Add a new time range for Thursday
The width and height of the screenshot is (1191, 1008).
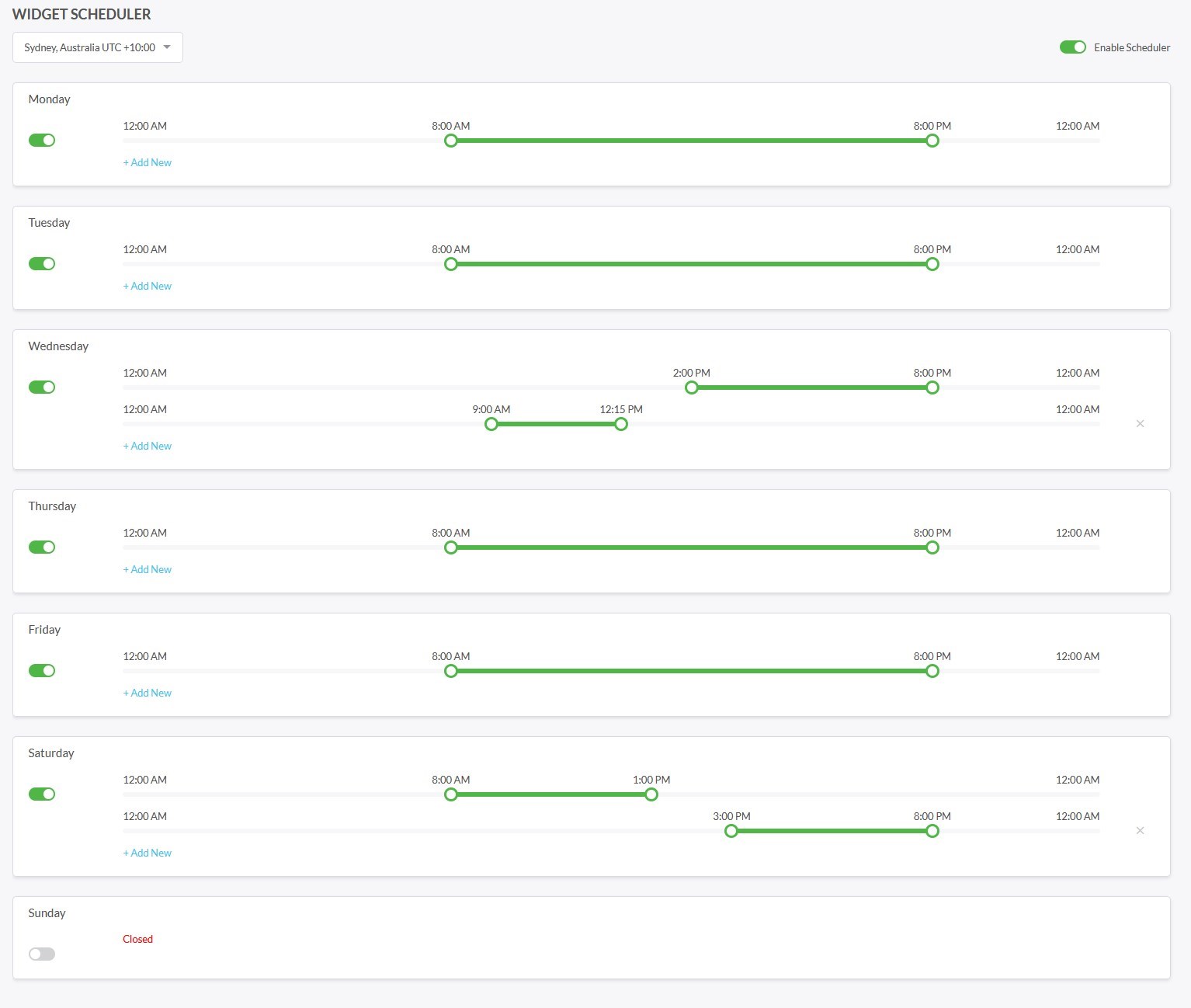148,570
